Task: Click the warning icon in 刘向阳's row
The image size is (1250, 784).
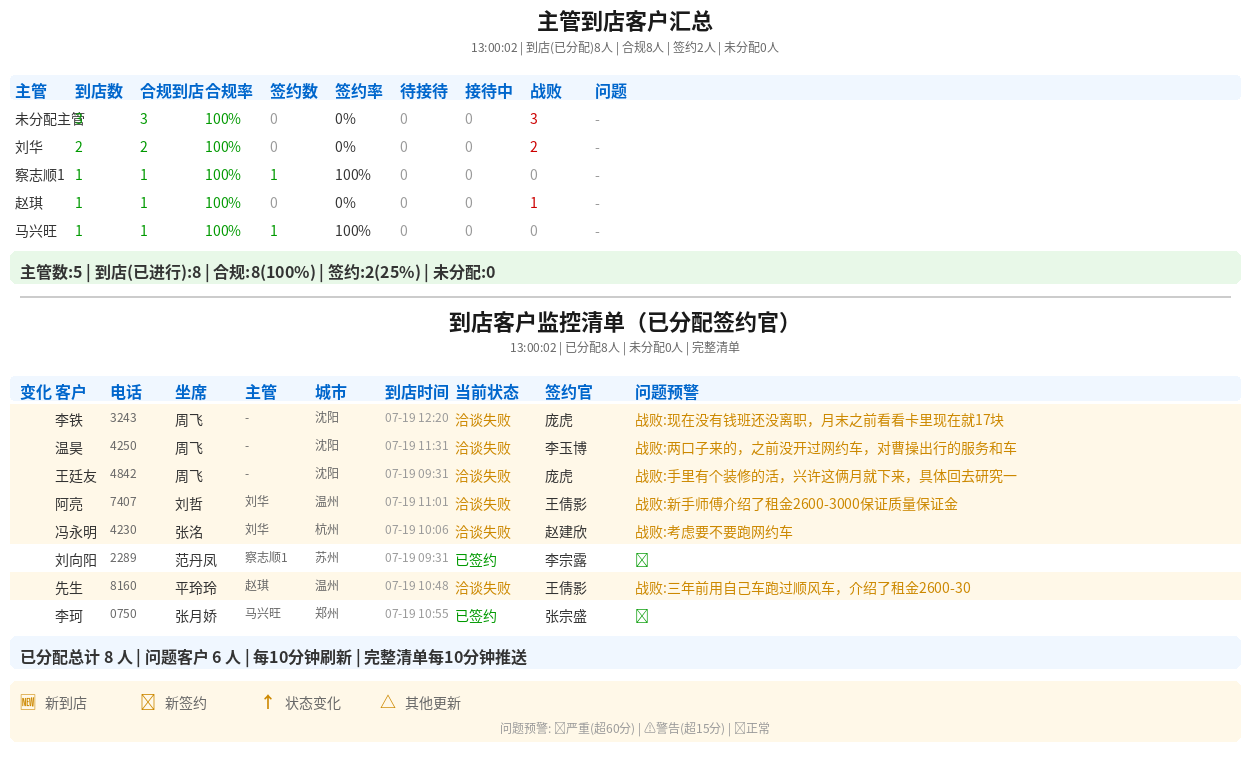Action: [x=642, y=560]
